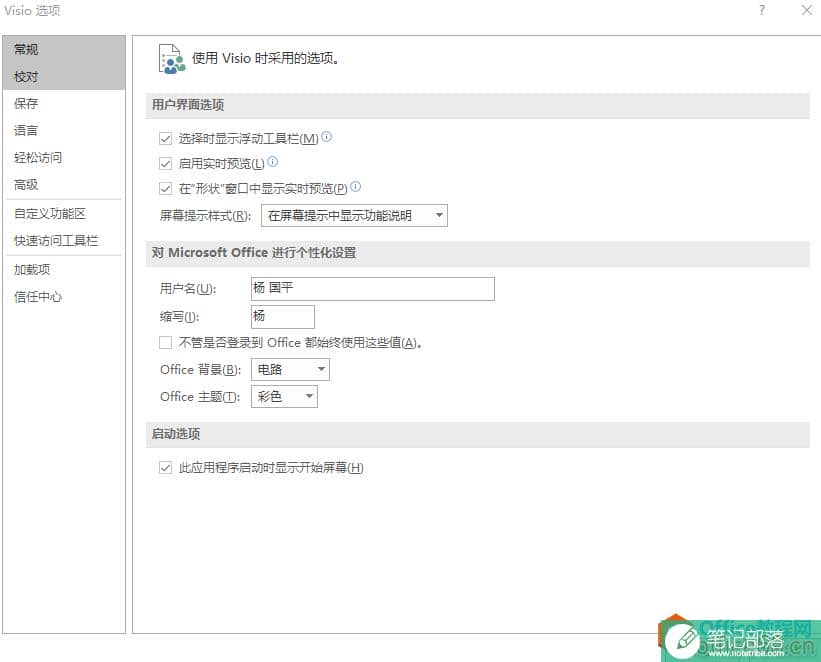The image size is (821, 662).
Task: Switch to the 保存 category
Action: 64,104
